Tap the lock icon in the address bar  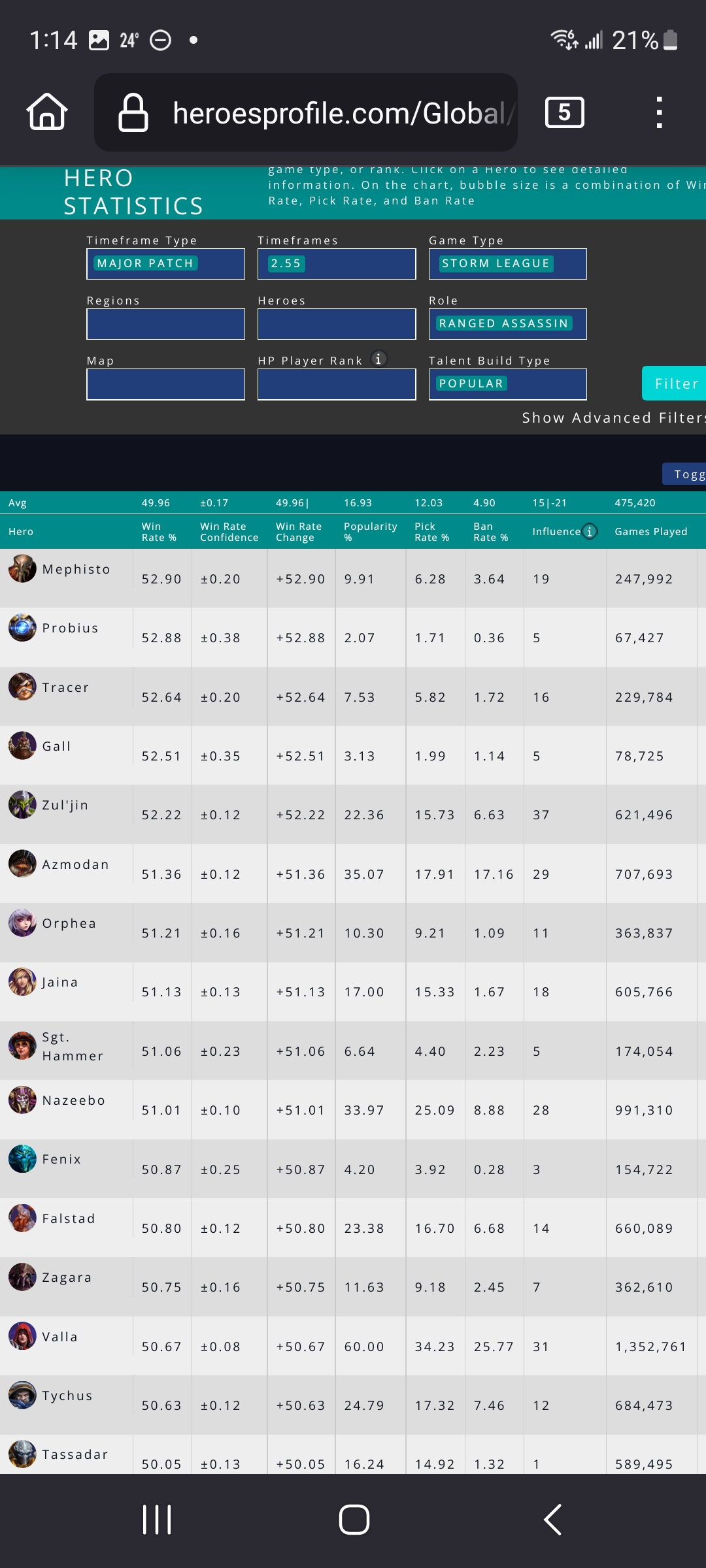pos(133,112)
